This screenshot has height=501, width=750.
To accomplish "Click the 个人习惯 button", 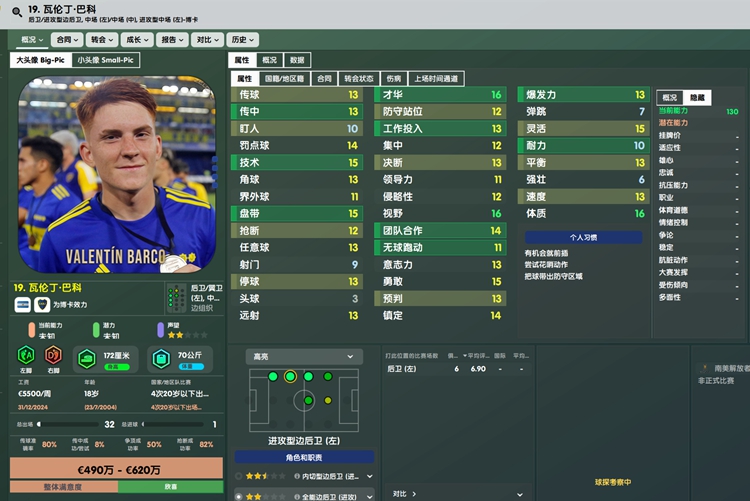I will tap(583, 237).
